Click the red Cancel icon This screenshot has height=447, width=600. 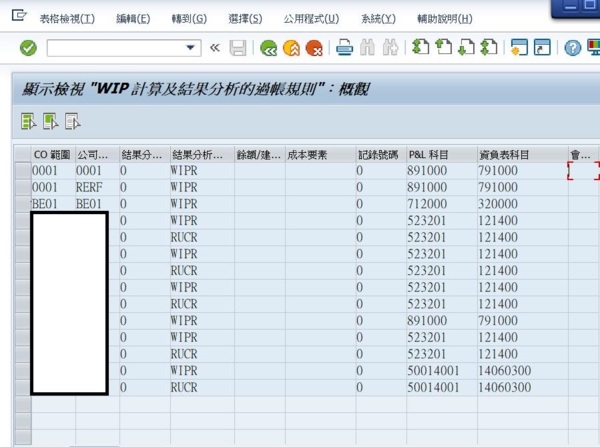point(314,48)
